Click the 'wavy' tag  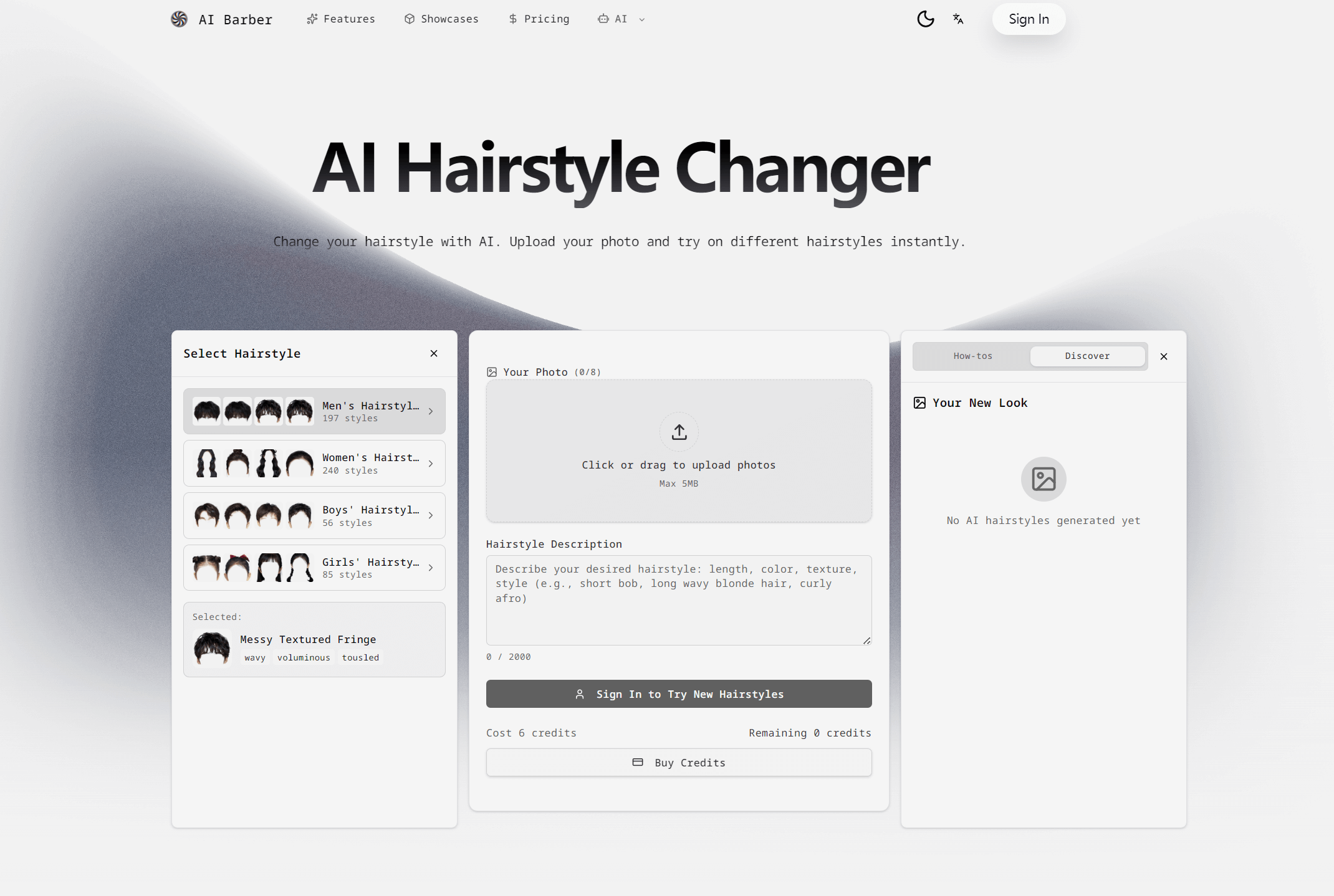click(x=255, y=658)
